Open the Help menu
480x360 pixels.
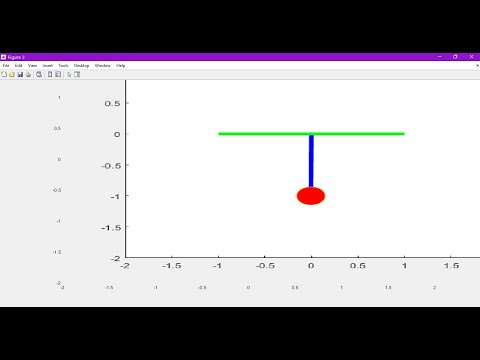pos(121,66)
